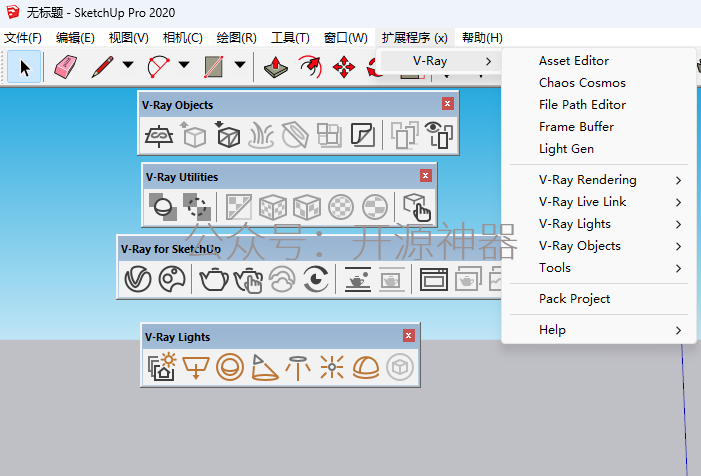Start interactive render teapot-with-hand icon
701x476 pixels.
(x=248, y=280)
